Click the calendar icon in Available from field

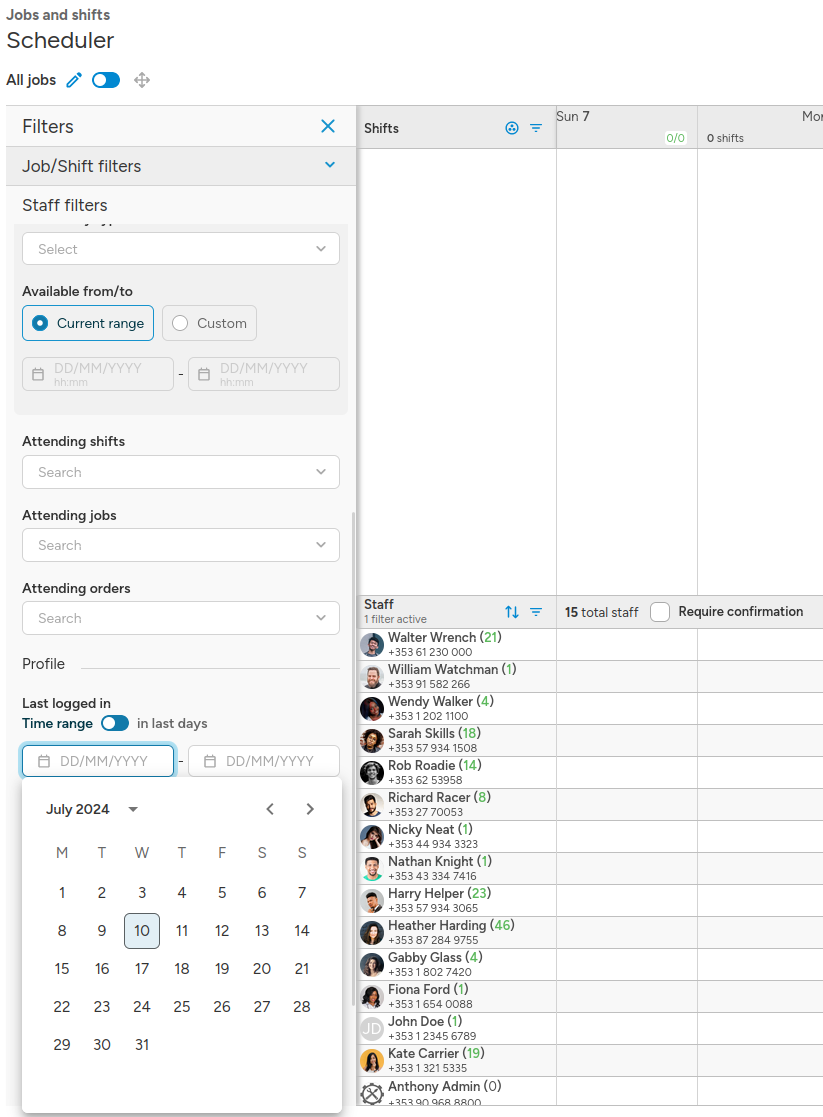point(38,374)
